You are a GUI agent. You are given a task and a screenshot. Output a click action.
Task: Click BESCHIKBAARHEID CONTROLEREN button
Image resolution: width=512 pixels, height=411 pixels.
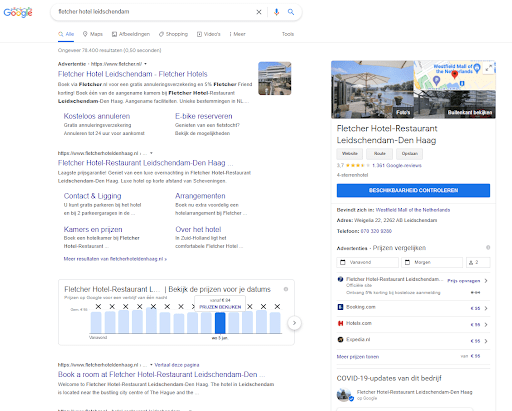(x=413, y=190)
